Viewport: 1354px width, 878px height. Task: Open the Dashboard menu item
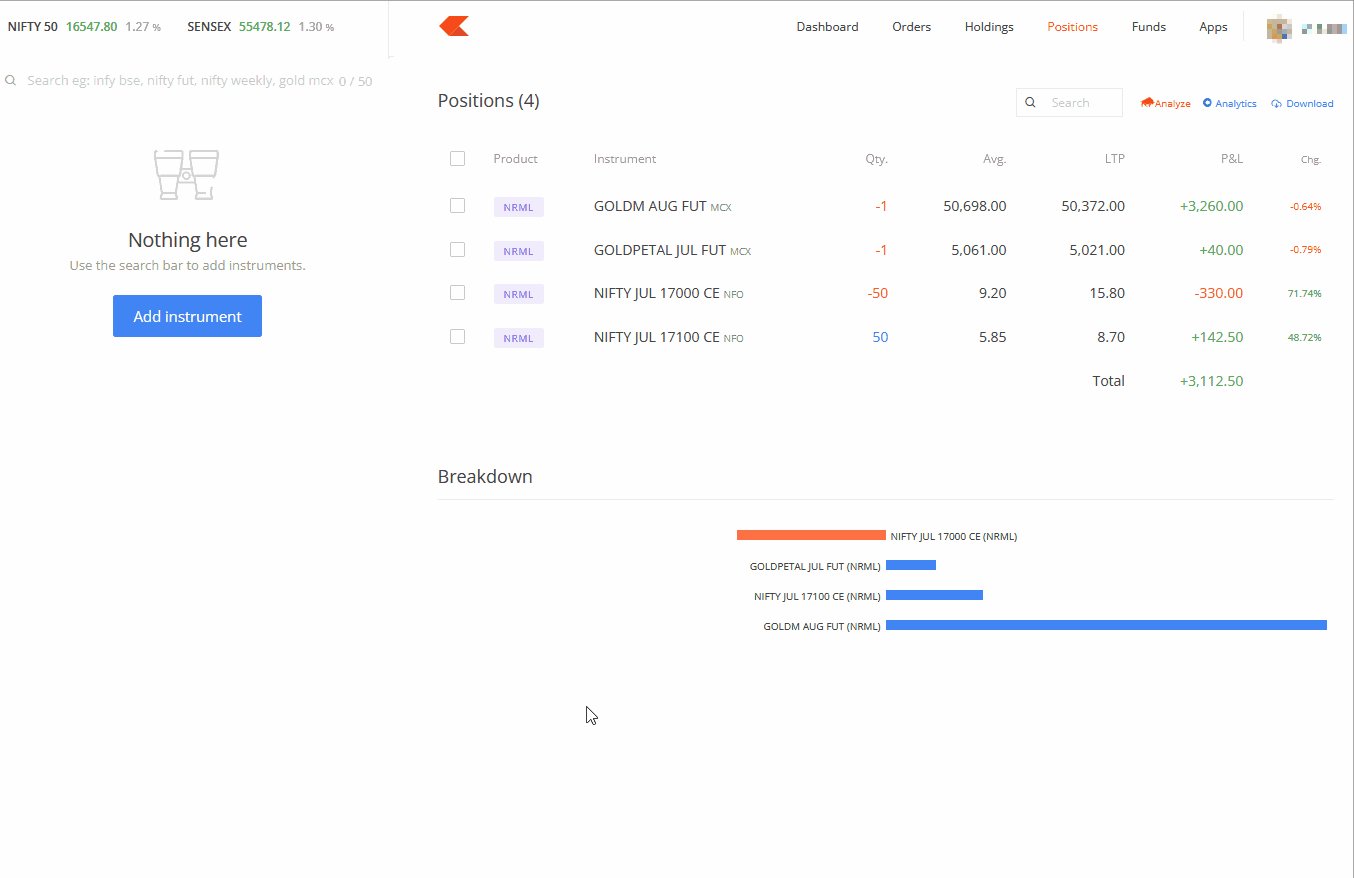pos(827,27)
